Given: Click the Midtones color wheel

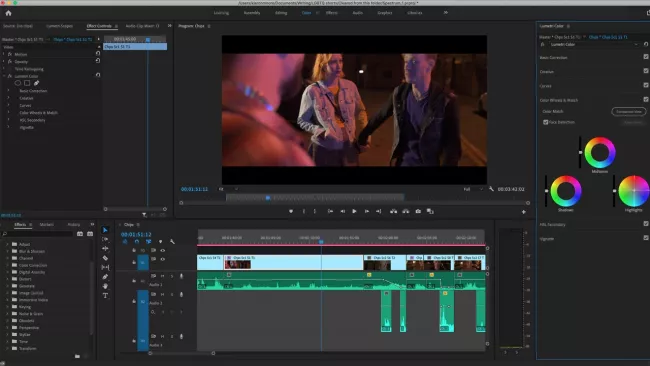Looking at the screenshot, I should [600, 153].
